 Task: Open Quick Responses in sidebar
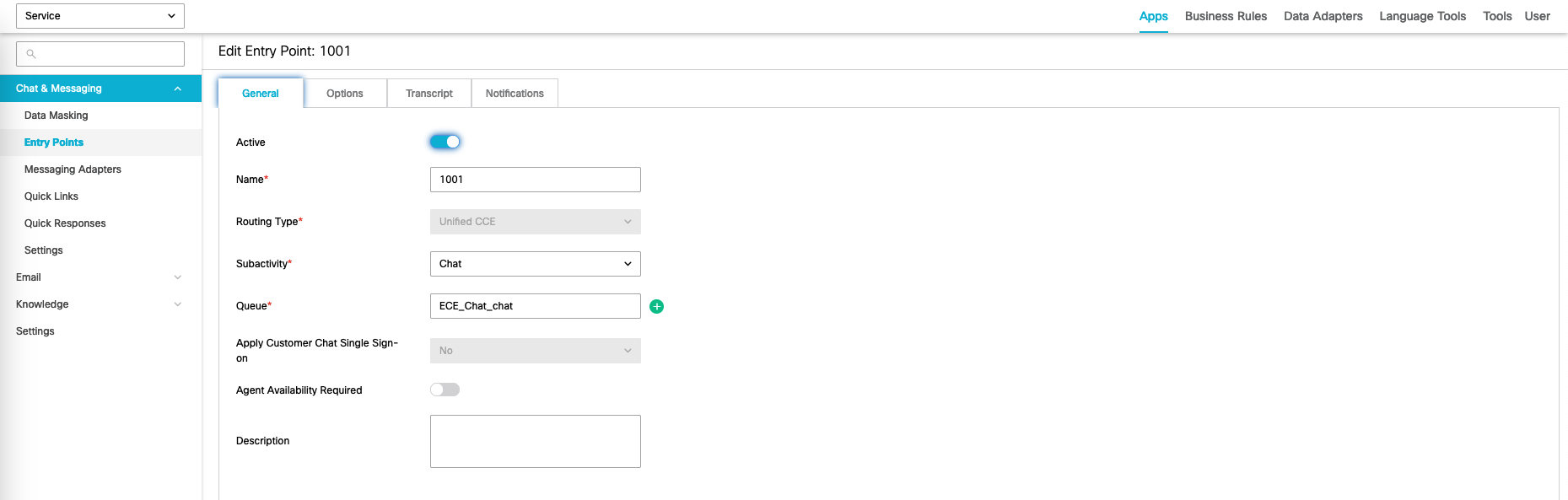coord(65,223)
